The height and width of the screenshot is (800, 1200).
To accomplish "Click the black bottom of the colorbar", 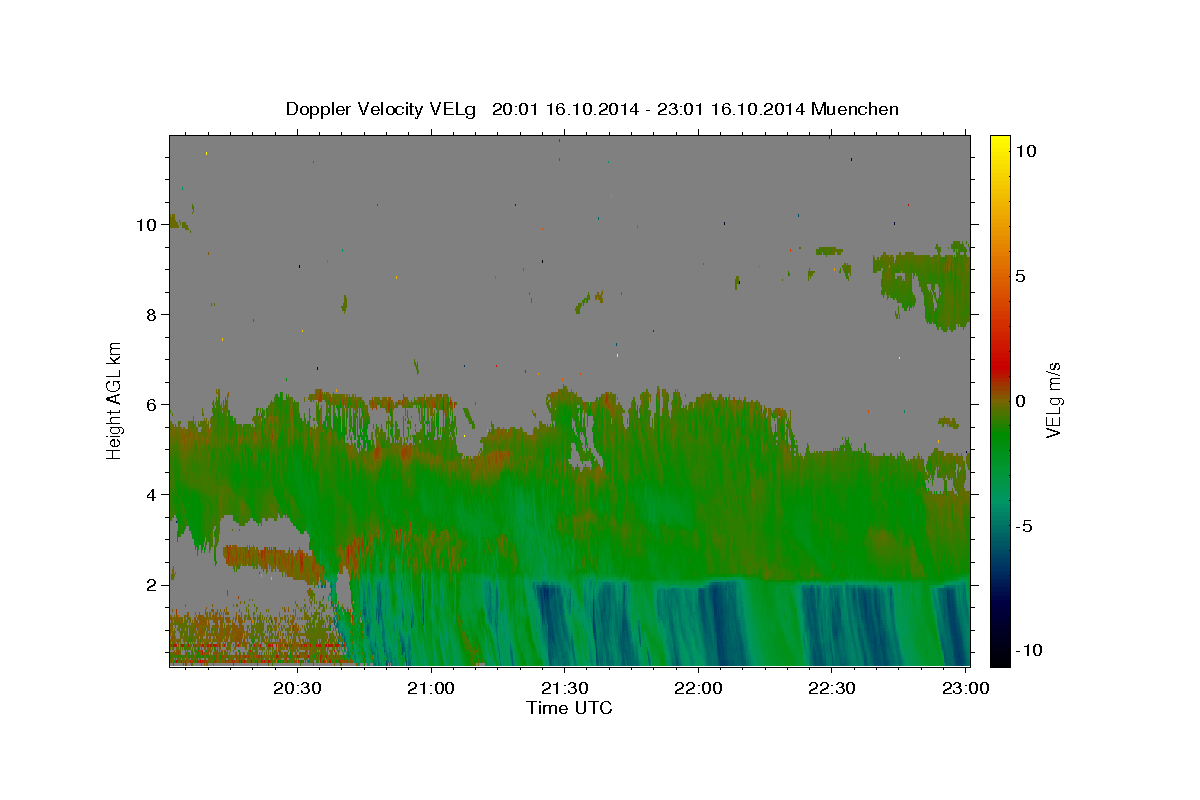I will pyautogui.click(x=1000, y=656).
